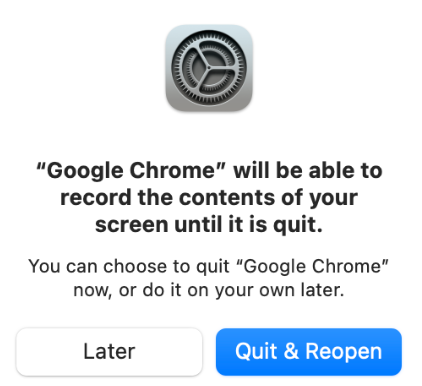Click the word "contents" in the bold heading
Image resolution: width=422 pixels, height=386 pixels.
[227, 198]
